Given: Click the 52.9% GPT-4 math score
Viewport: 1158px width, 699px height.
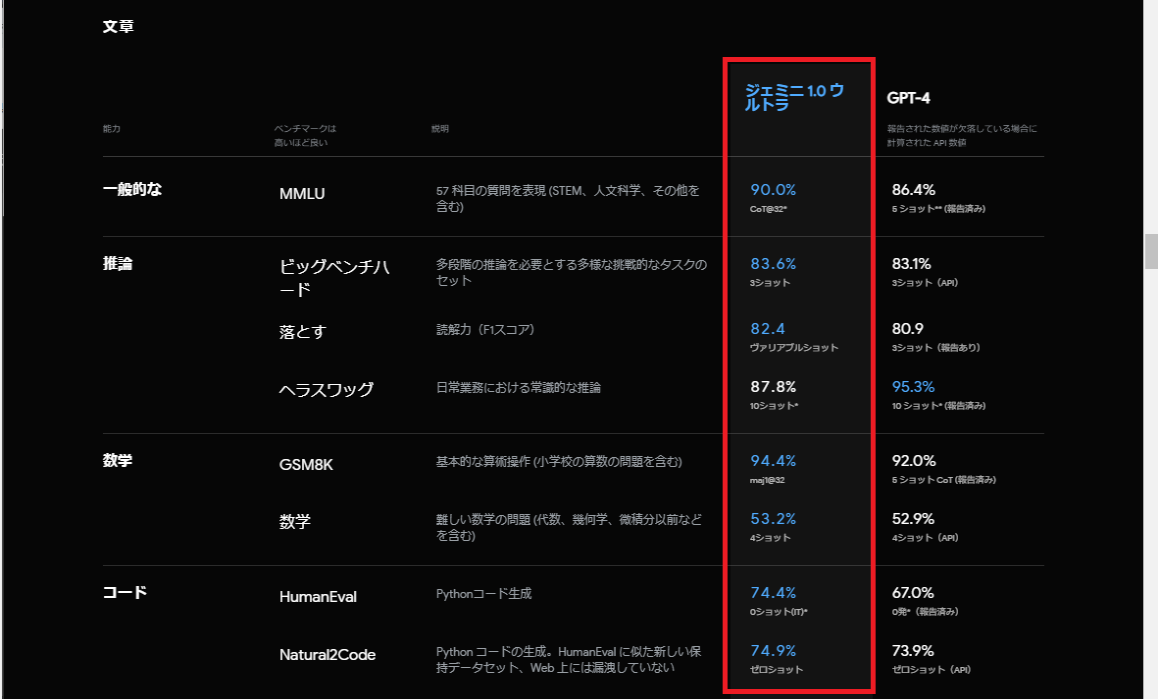Looking at the screenshot, I should tap(914, 519).
